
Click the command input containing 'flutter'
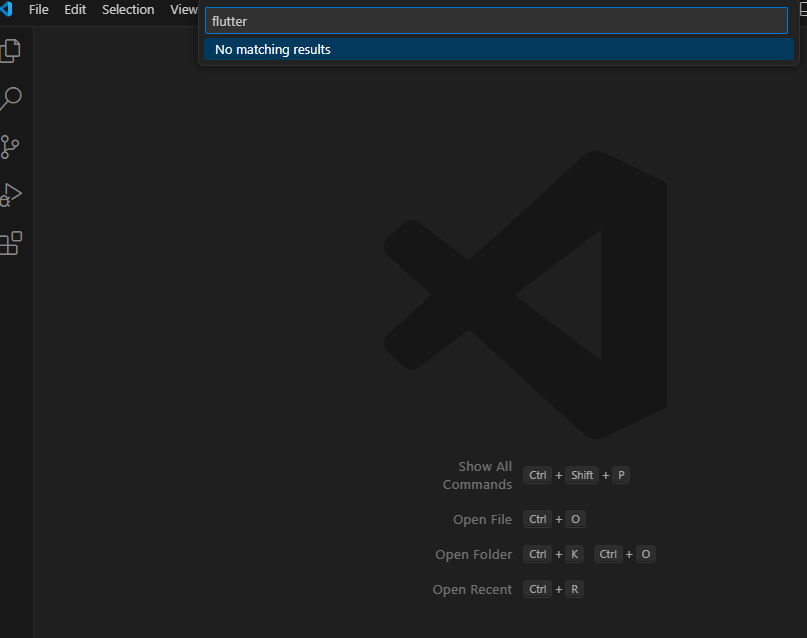click(496, 21)
